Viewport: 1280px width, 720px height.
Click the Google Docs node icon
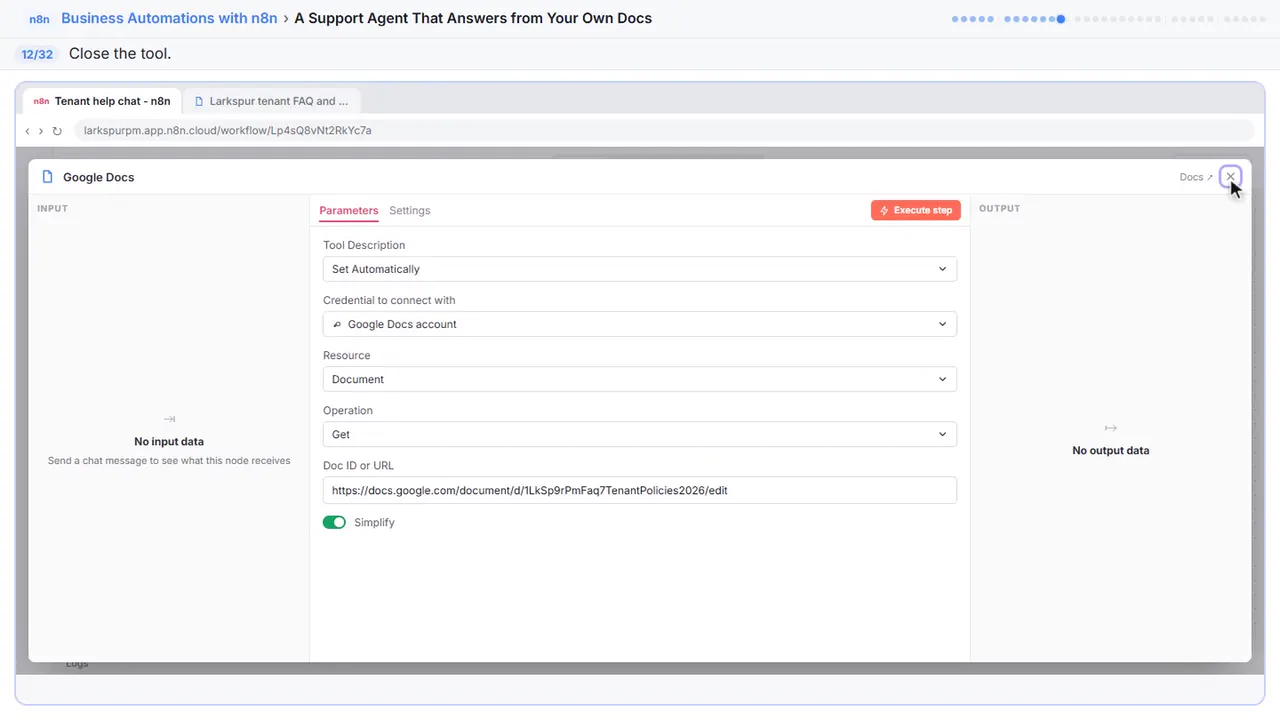(47, 177)
